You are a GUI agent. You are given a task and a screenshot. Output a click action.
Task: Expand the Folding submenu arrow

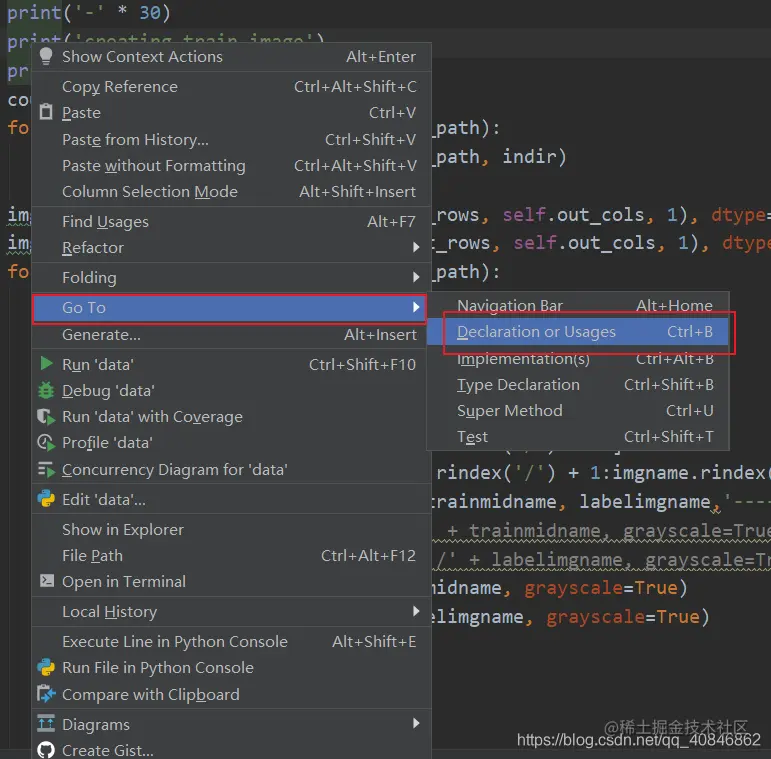416,277
